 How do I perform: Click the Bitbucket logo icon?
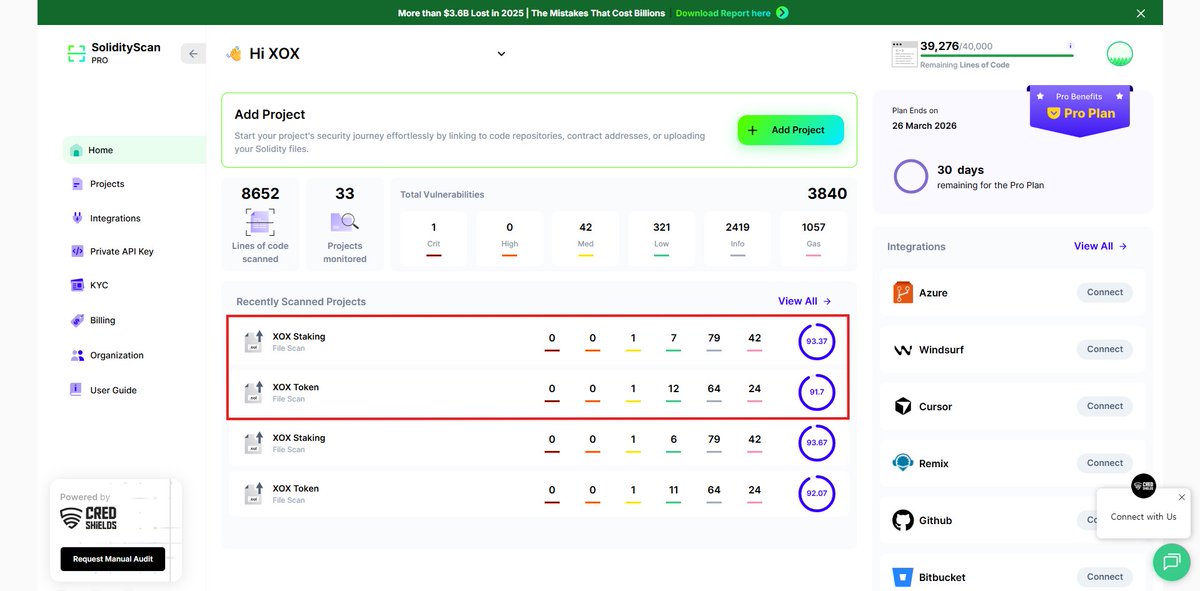[903, 577]
